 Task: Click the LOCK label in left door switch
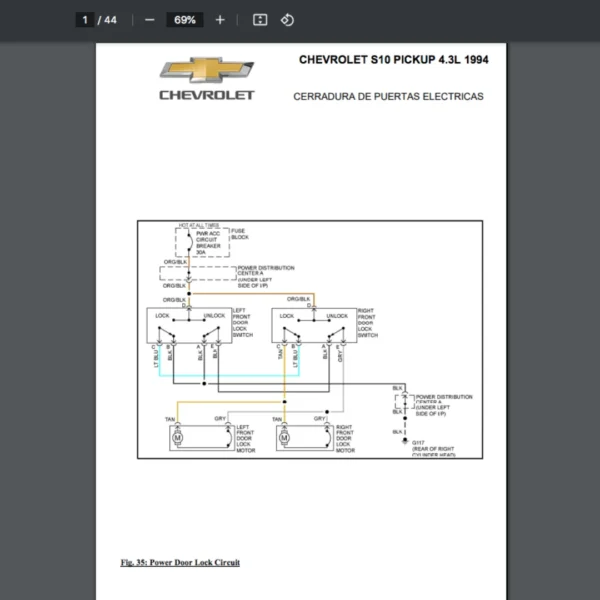[162, 316]
